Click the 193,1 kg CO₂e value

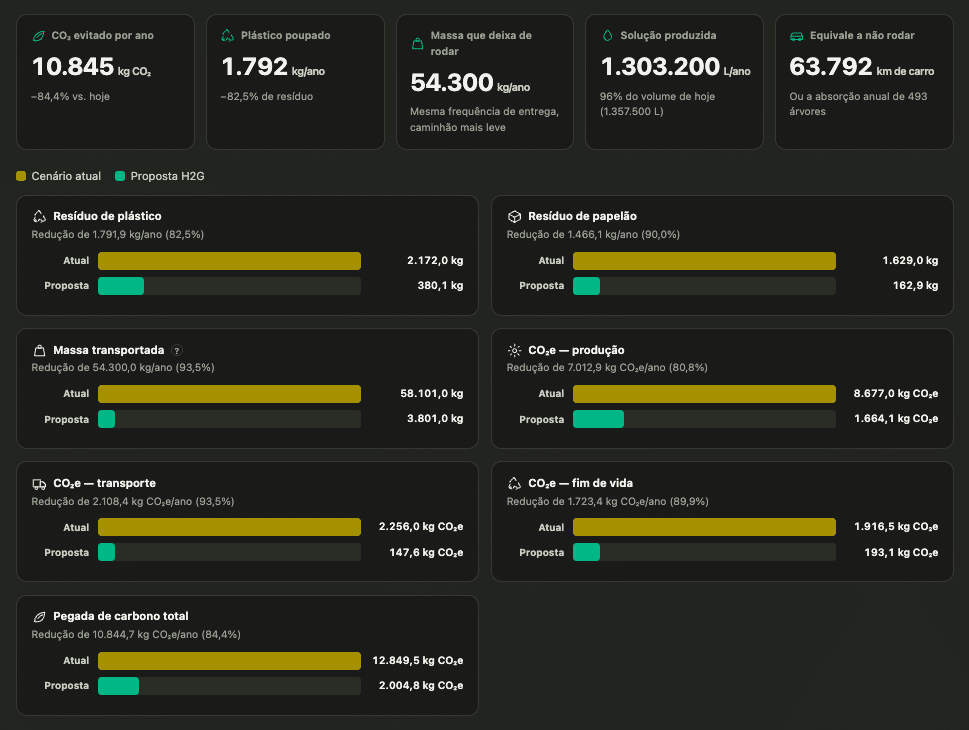901,553
